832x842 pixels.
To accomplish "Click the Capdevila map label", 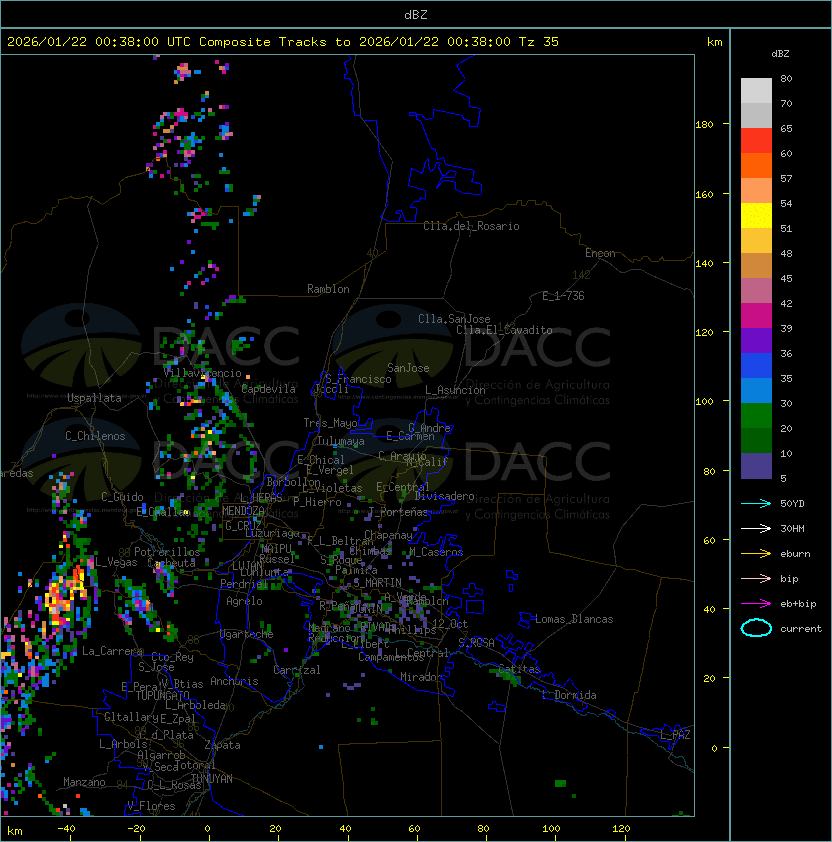I will pyautogui.click(x=268, y=389).
